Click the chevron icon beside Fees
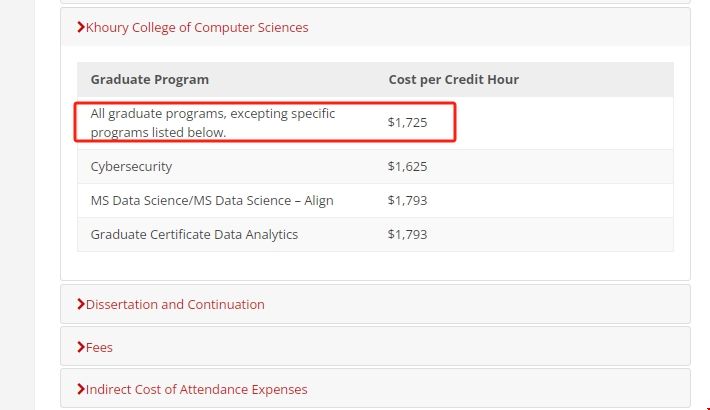Screen dimensions: 710x410 pyautogui.click(x=81, y=347)
